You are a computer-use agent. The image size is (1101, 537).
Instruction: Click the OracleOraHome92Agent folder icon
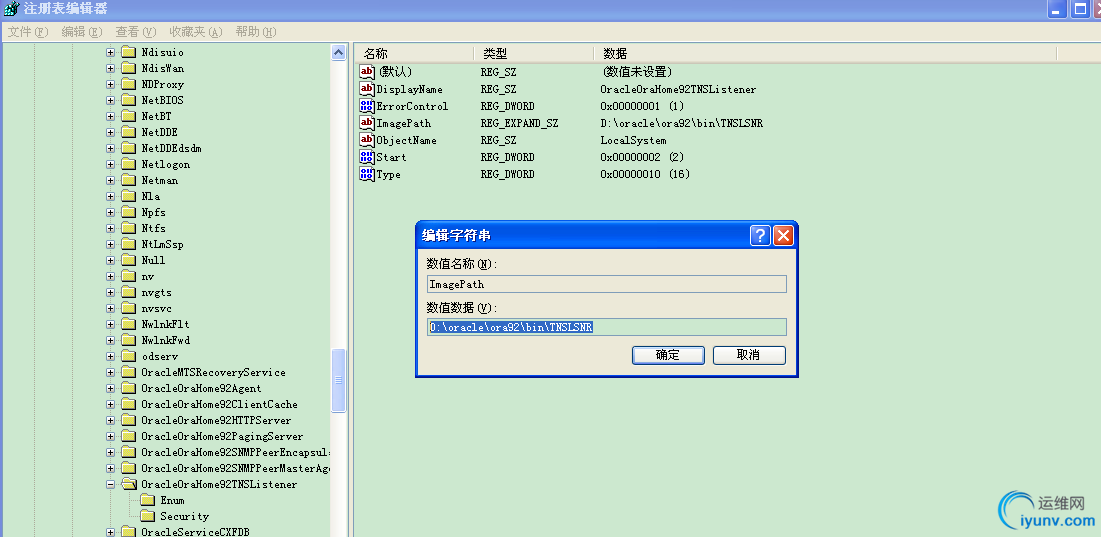(128, 388)
